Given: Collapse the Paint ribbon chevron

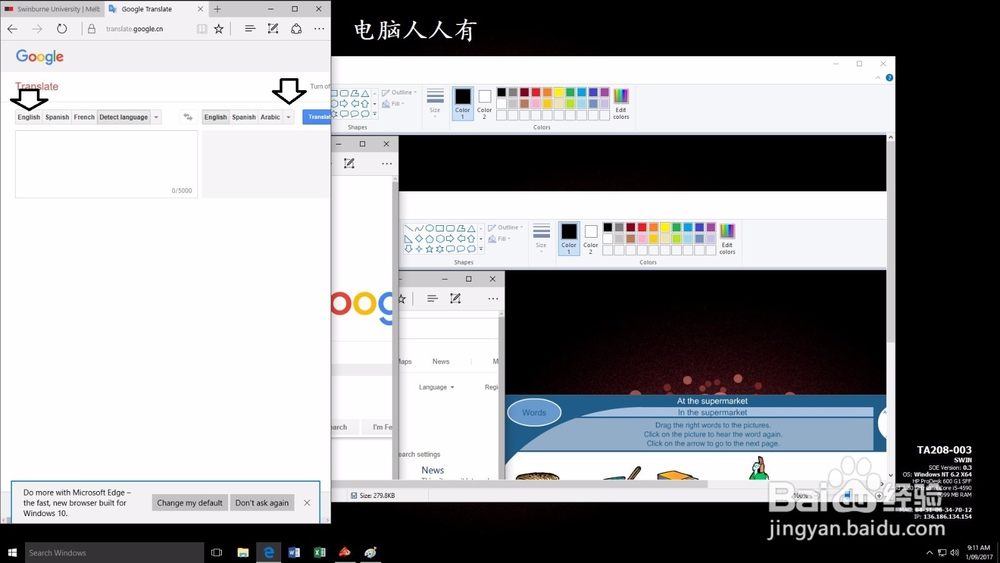Looking at the screenshot, I should pos(878,78).
